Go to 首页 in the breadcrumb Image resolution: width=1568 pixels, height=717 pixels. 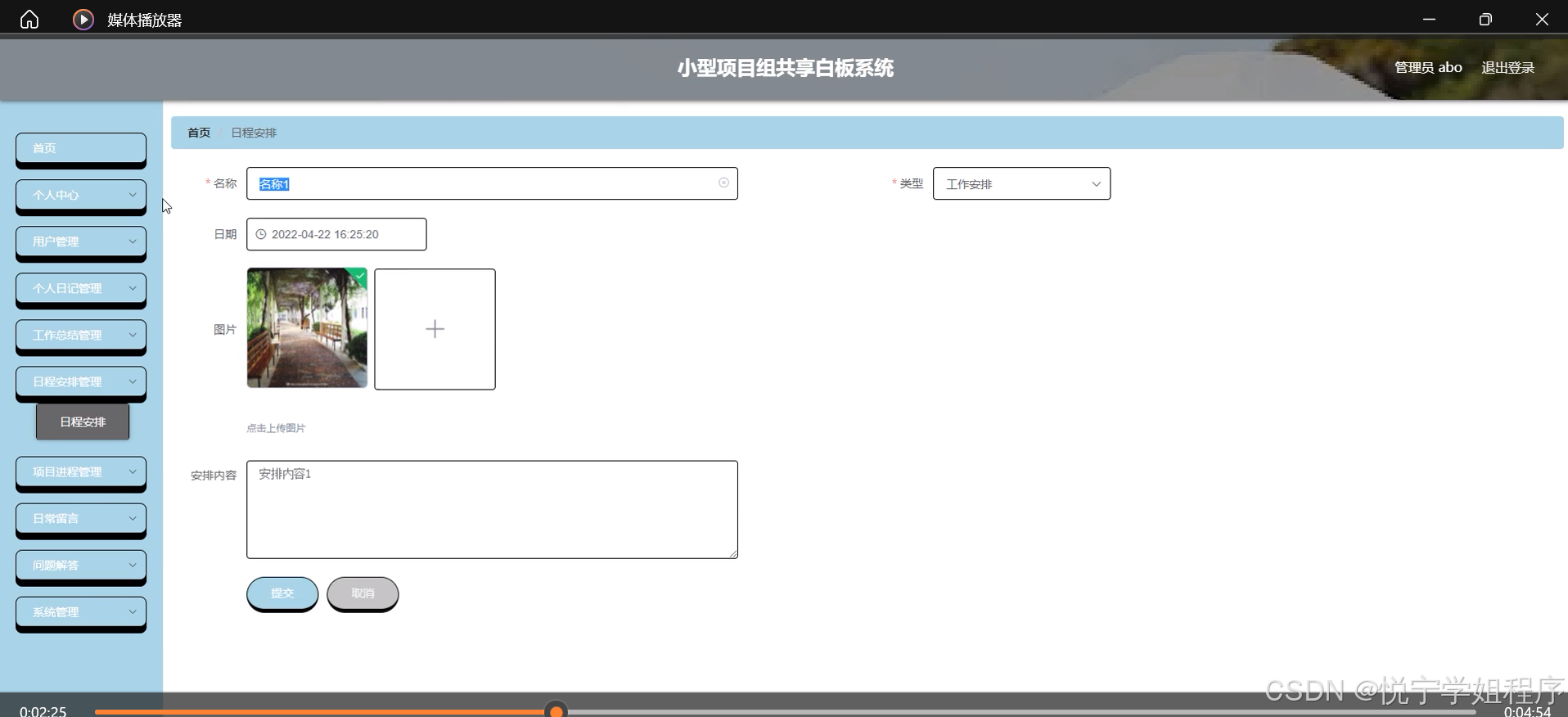[199, 133]
